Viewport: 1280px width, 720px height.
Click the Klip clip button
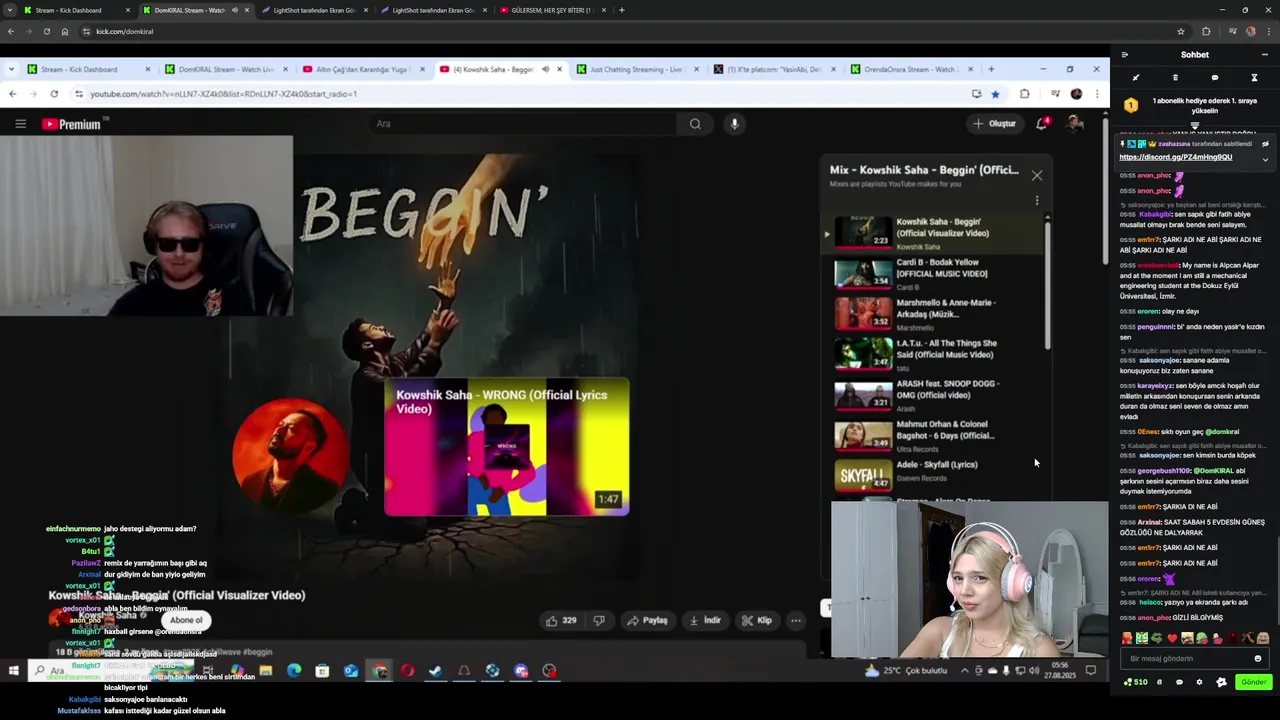756,620
